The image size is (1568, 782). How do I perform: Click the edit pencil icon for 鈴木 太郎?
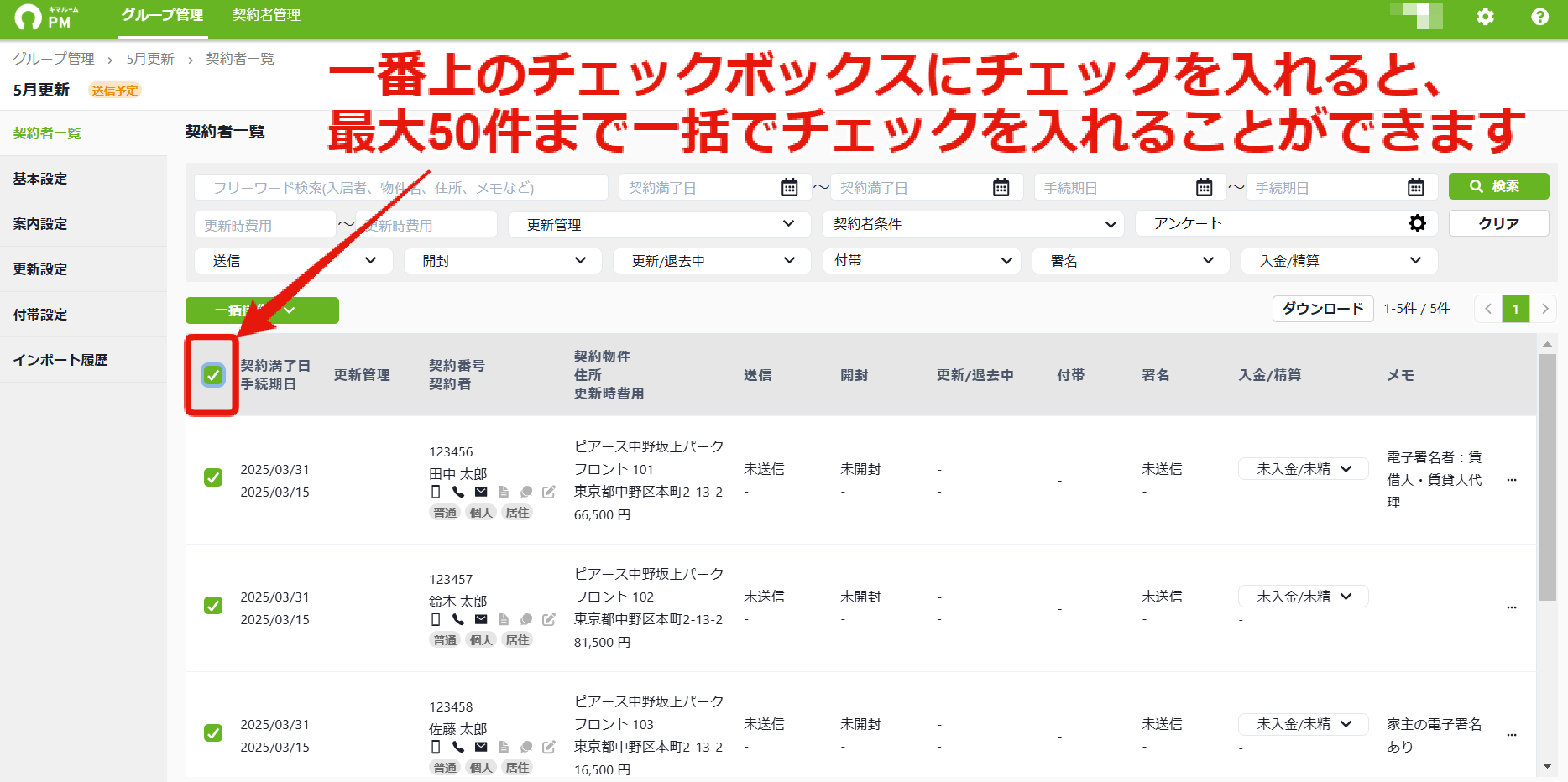[x=549, y=619]
